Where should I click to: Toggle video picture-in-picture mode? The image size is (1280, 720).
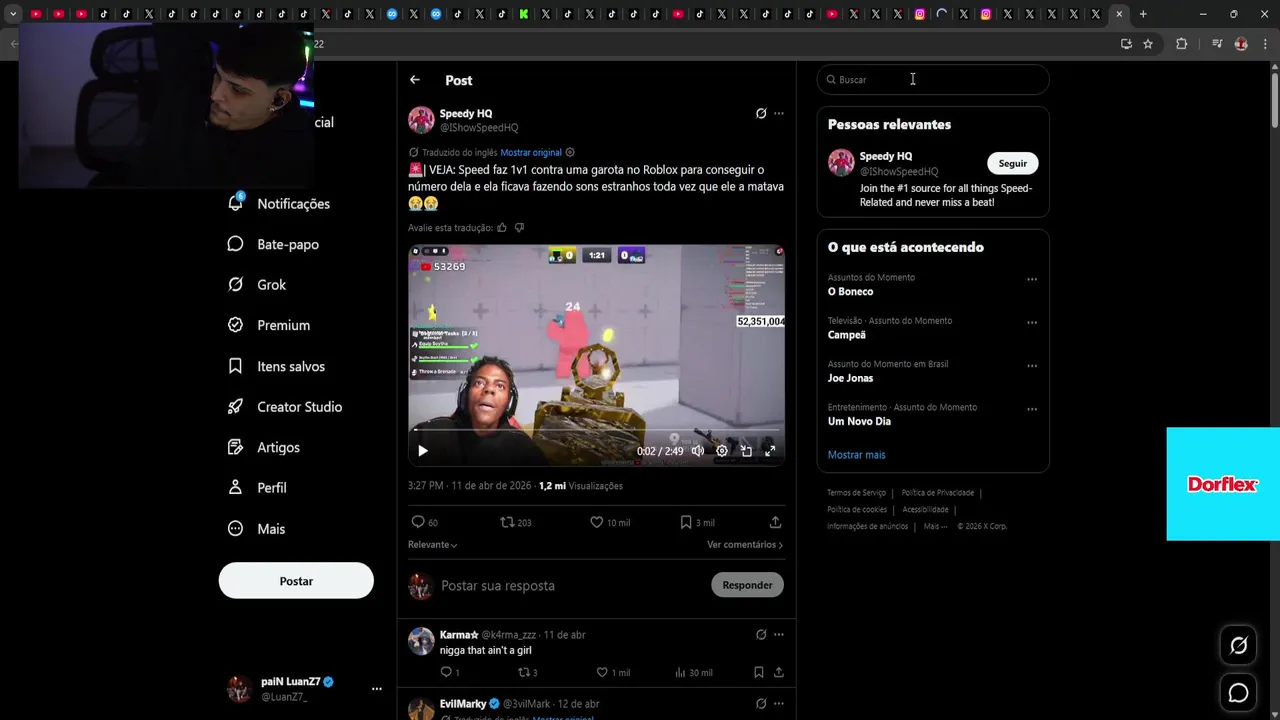click(x=746, y=451)
